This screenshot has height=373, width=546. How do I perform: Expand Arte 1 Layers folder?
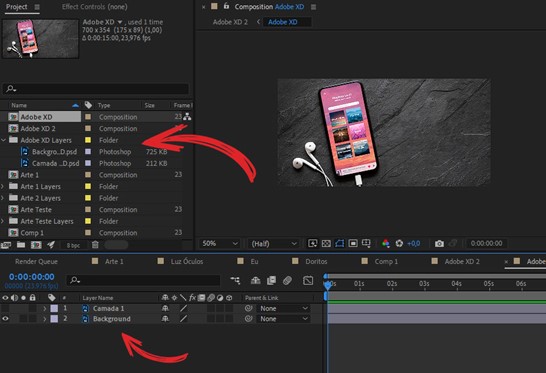(x=3, y=186)
